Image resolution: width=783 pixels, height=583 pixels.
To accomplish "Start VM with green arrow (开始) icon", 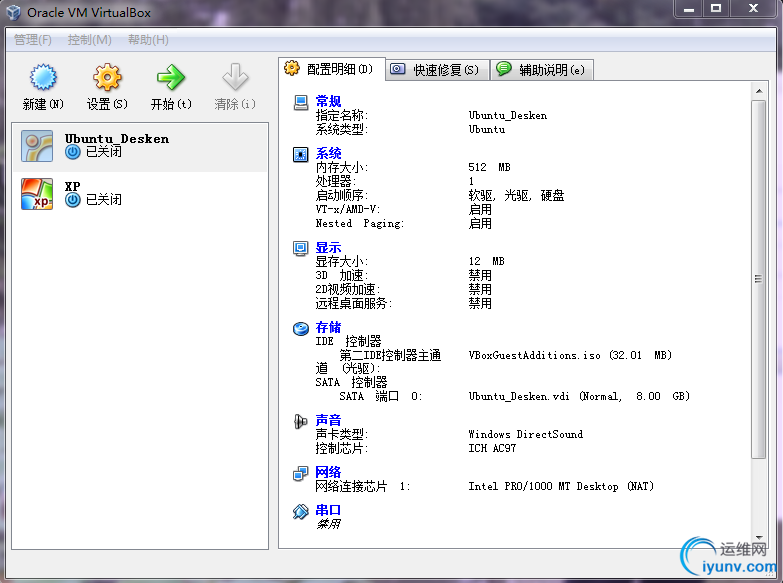I will point(171,77).
